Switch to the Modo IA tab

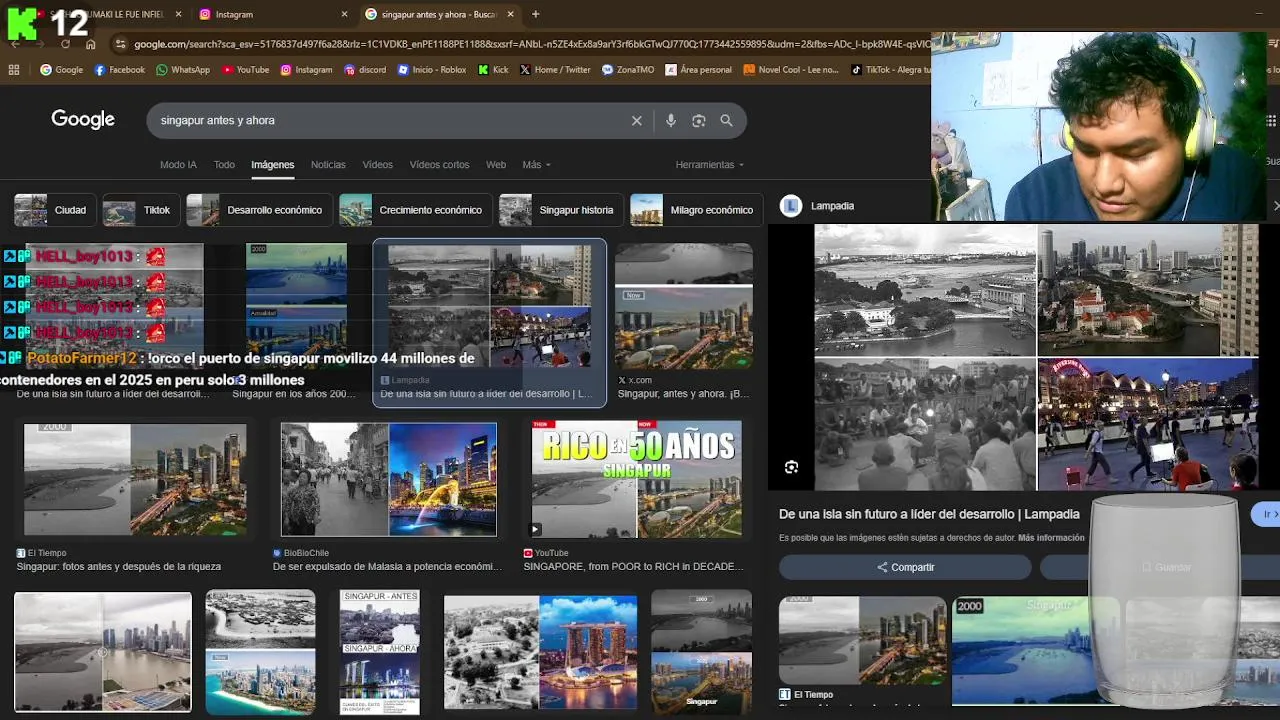(x=178, y=165)
